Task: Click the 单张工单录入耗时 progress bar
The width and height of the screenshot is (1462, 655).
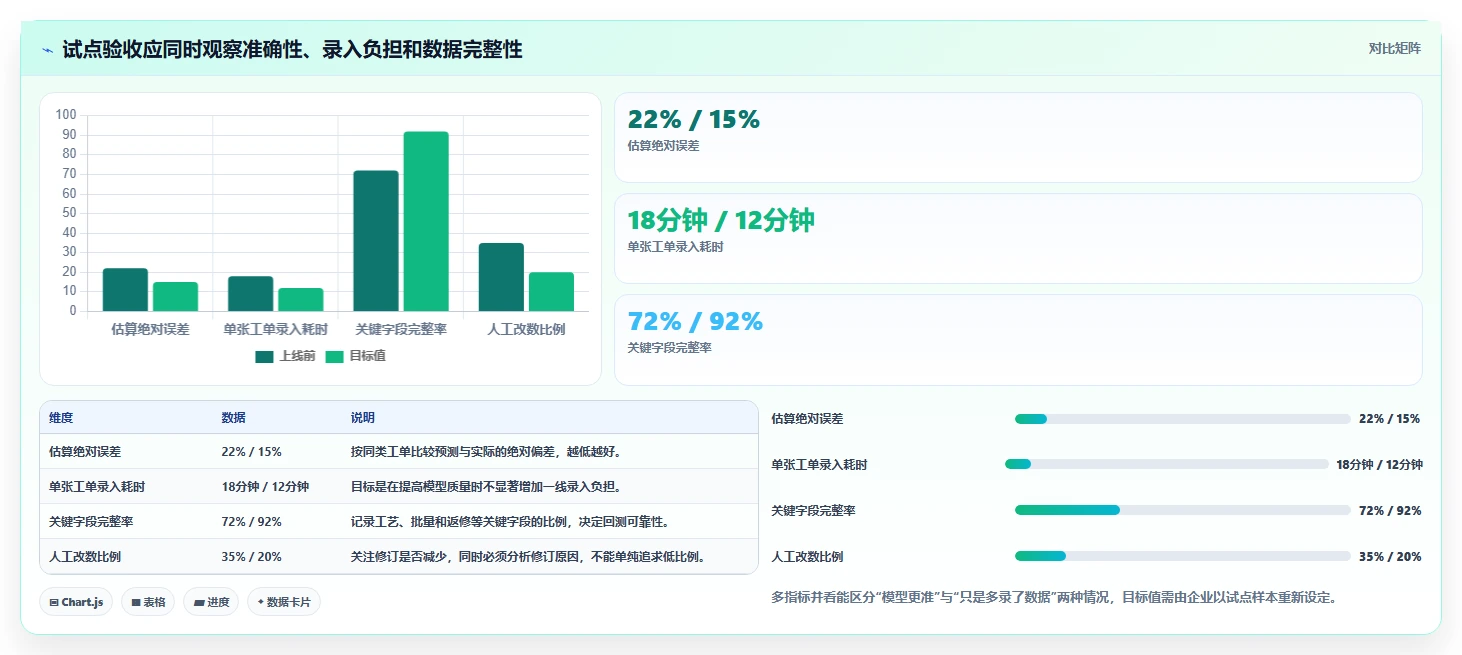Action: tap(1166, 464)
